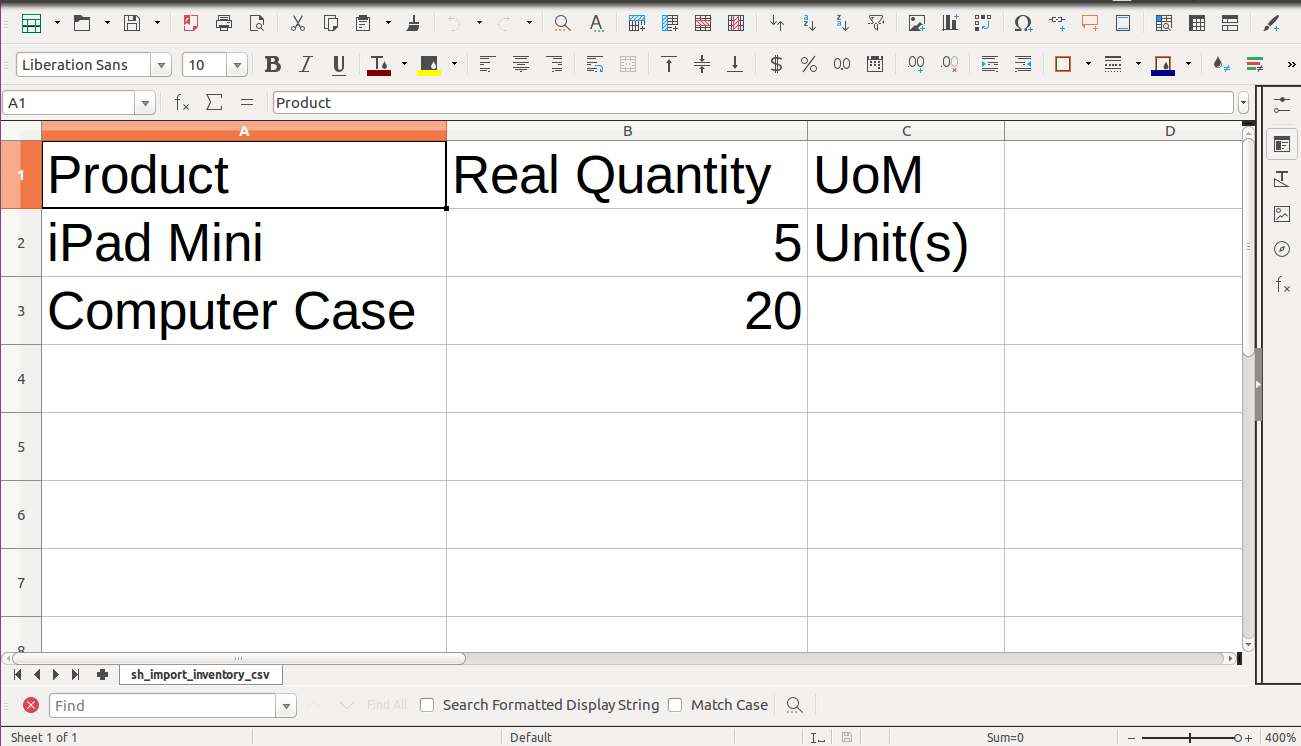Sort ascending
The image size is (1301, 746).
click(810, 23)
